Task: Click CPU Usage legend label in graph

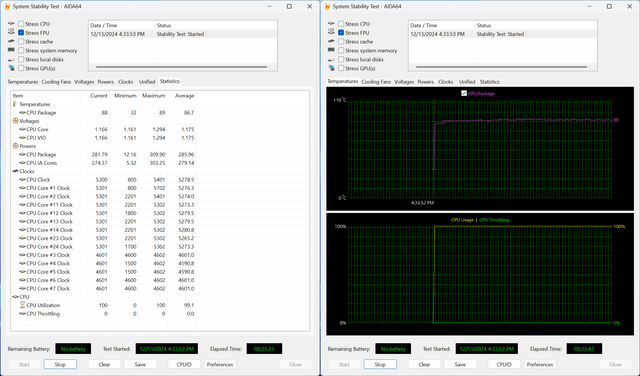Action: click(x=462, y=220)
